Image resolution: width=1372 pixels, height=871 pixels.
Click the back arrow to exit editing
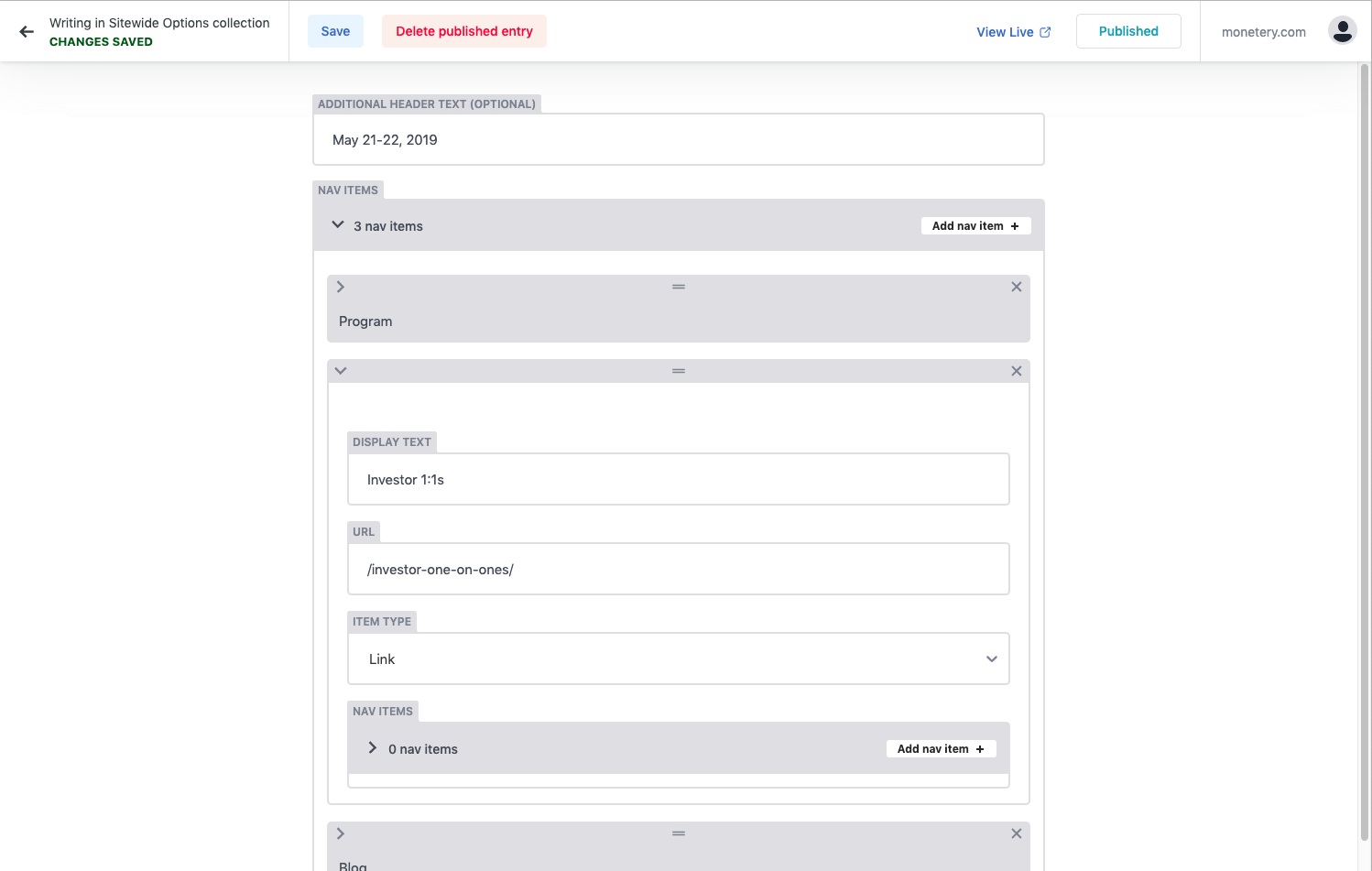click(x=26, y=31)
